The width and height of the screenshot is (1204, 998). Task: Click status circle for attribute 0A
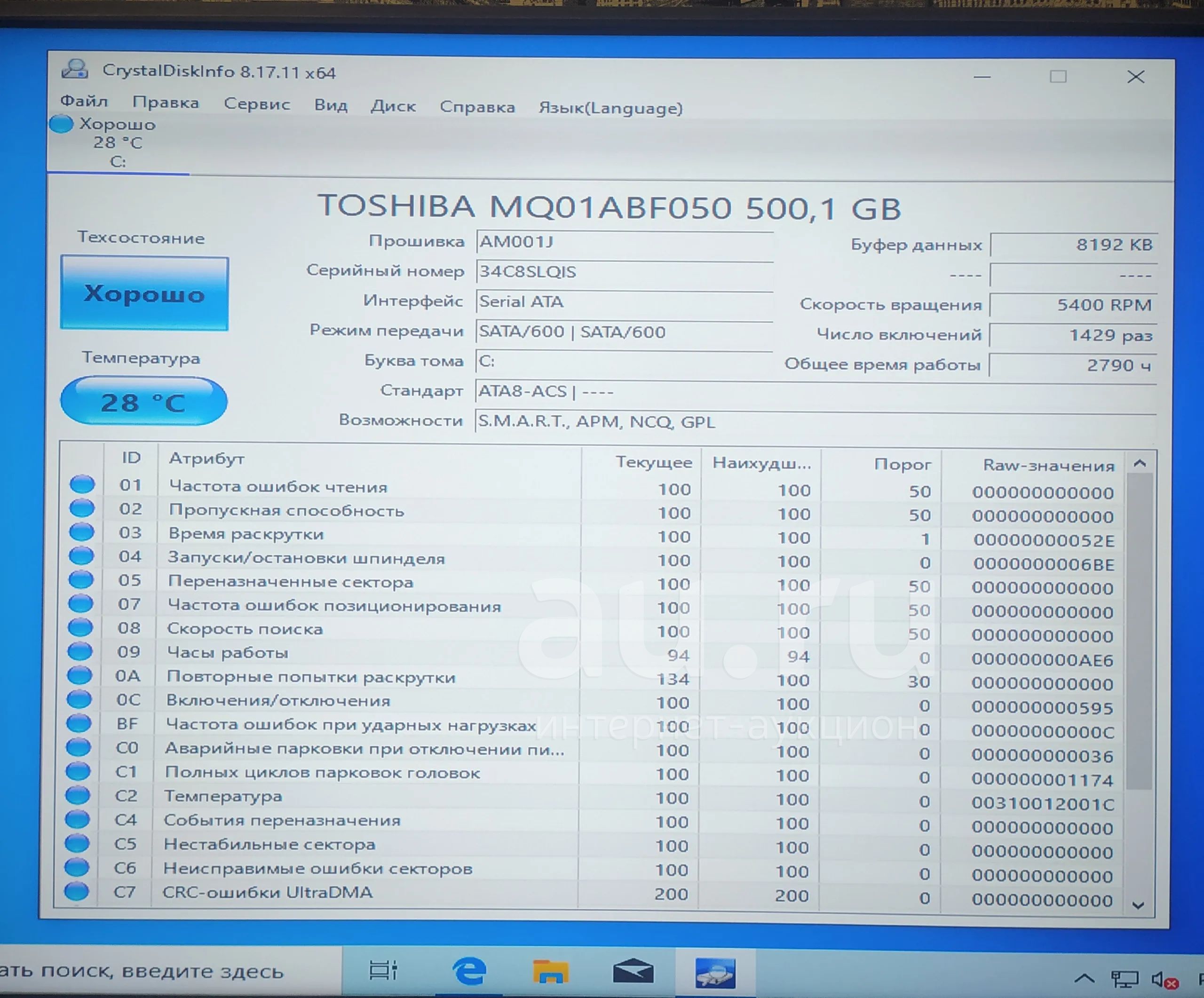pos(79,675)
